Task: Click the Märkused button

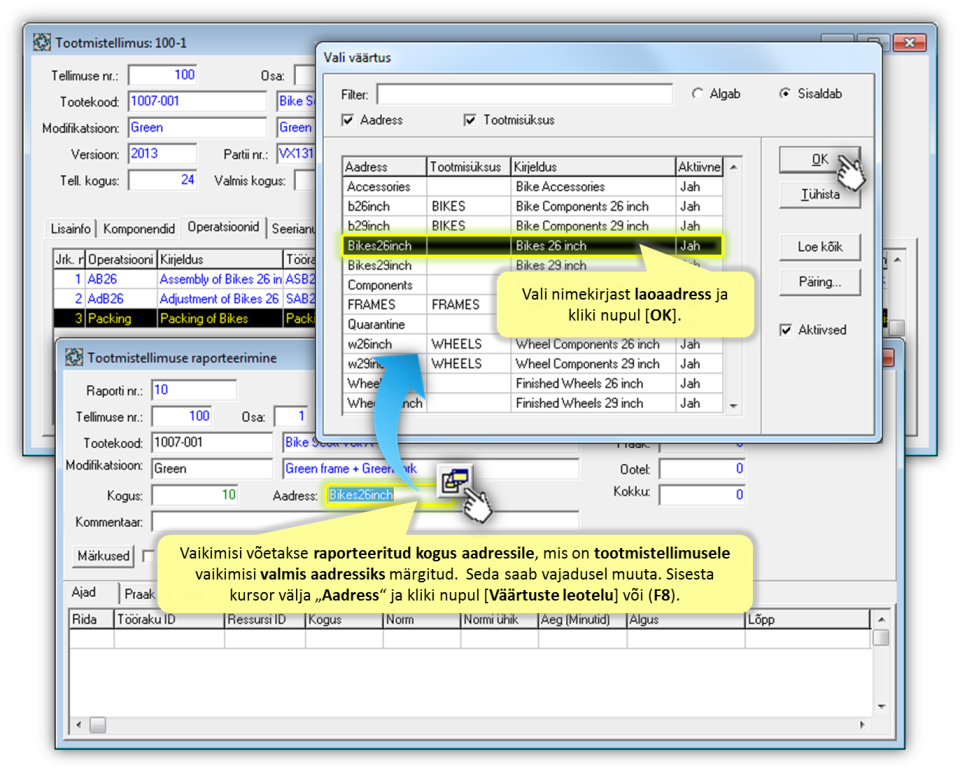Action: click(x=104, y=556)
